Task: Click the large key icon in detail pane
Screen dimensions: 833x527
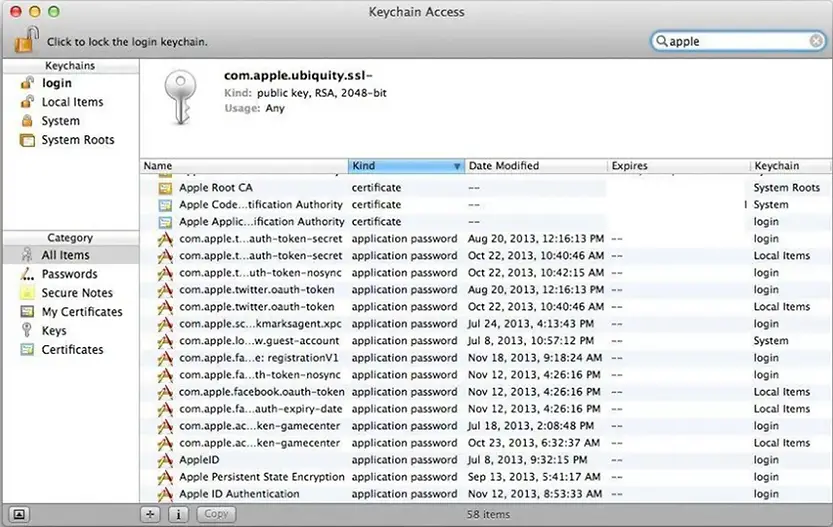Action: click(180, 97)
